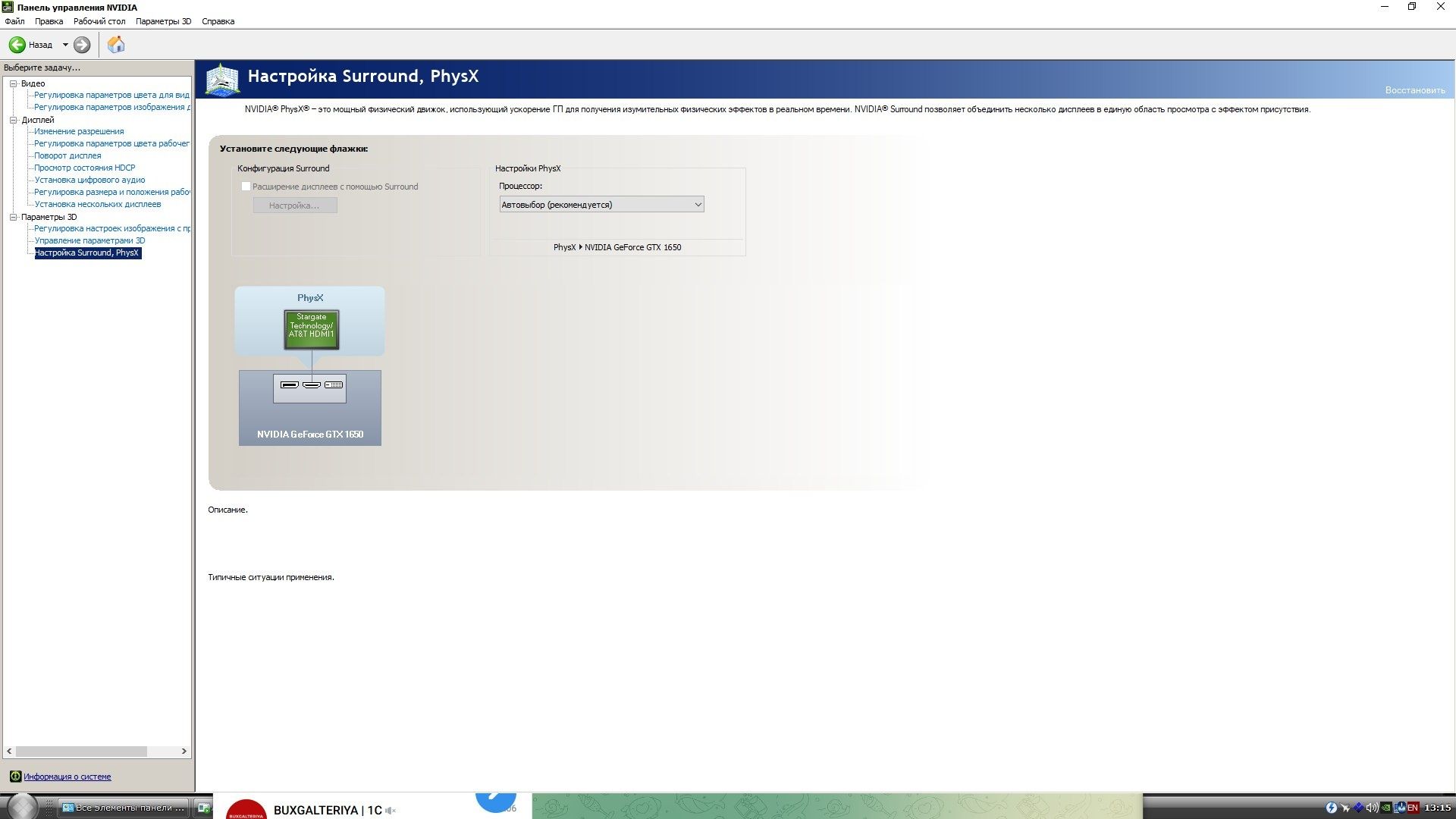The height and width of the screenshot is (819, 1456).
Task: Open the Back button history dropdown arrow
Action: tap(65, 45)
